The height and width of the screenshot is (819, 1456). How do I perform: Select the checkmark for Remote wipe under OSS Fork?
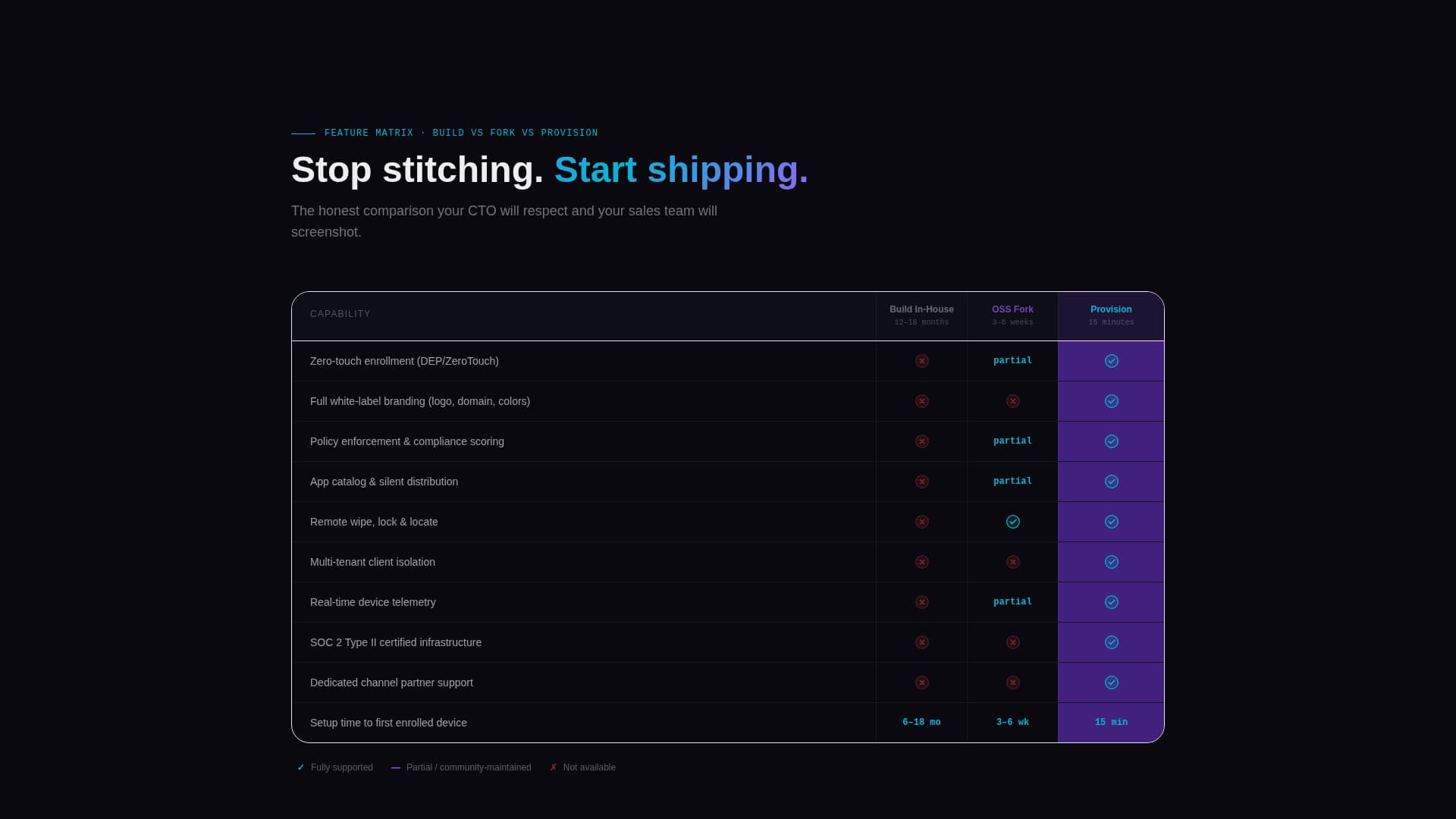(1012, 522)
